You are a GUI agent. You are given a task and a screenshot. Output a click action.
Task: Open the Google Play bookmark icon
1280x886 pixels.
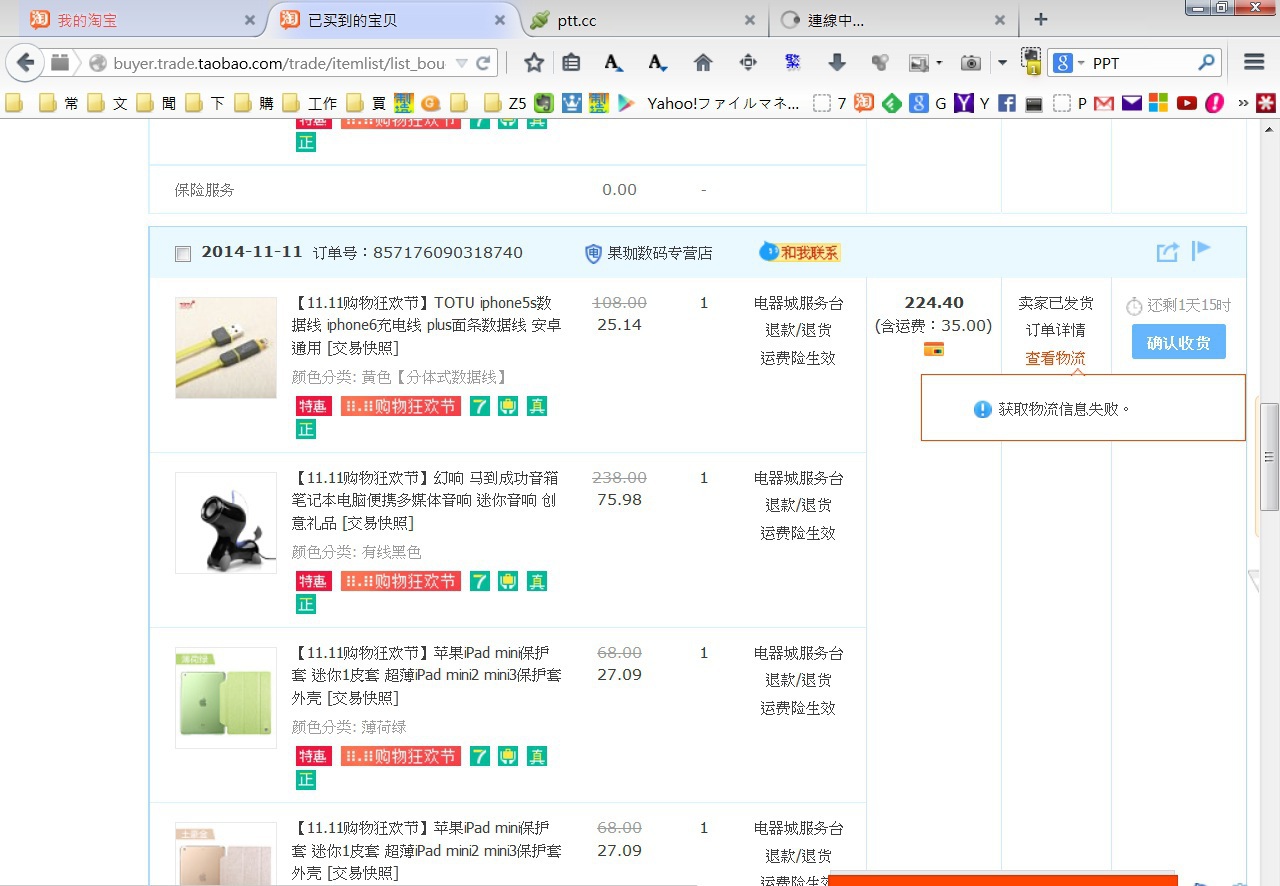pos(626,103)
